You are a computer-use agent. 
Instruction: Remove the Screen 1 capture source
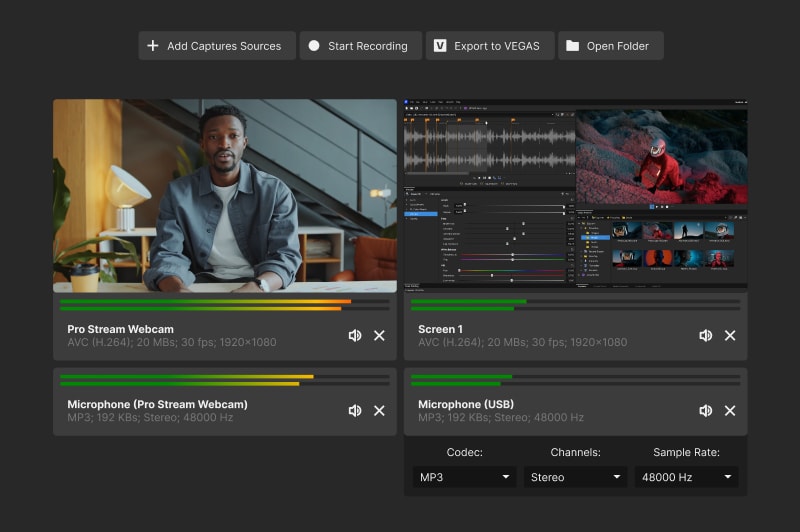pos(730,336)
